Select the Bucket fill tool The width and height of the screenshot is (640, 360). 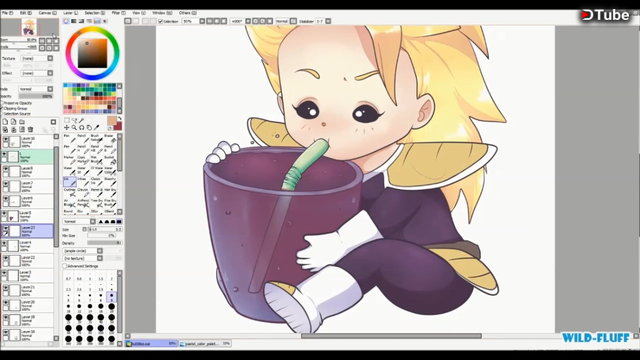pos(110,160)
